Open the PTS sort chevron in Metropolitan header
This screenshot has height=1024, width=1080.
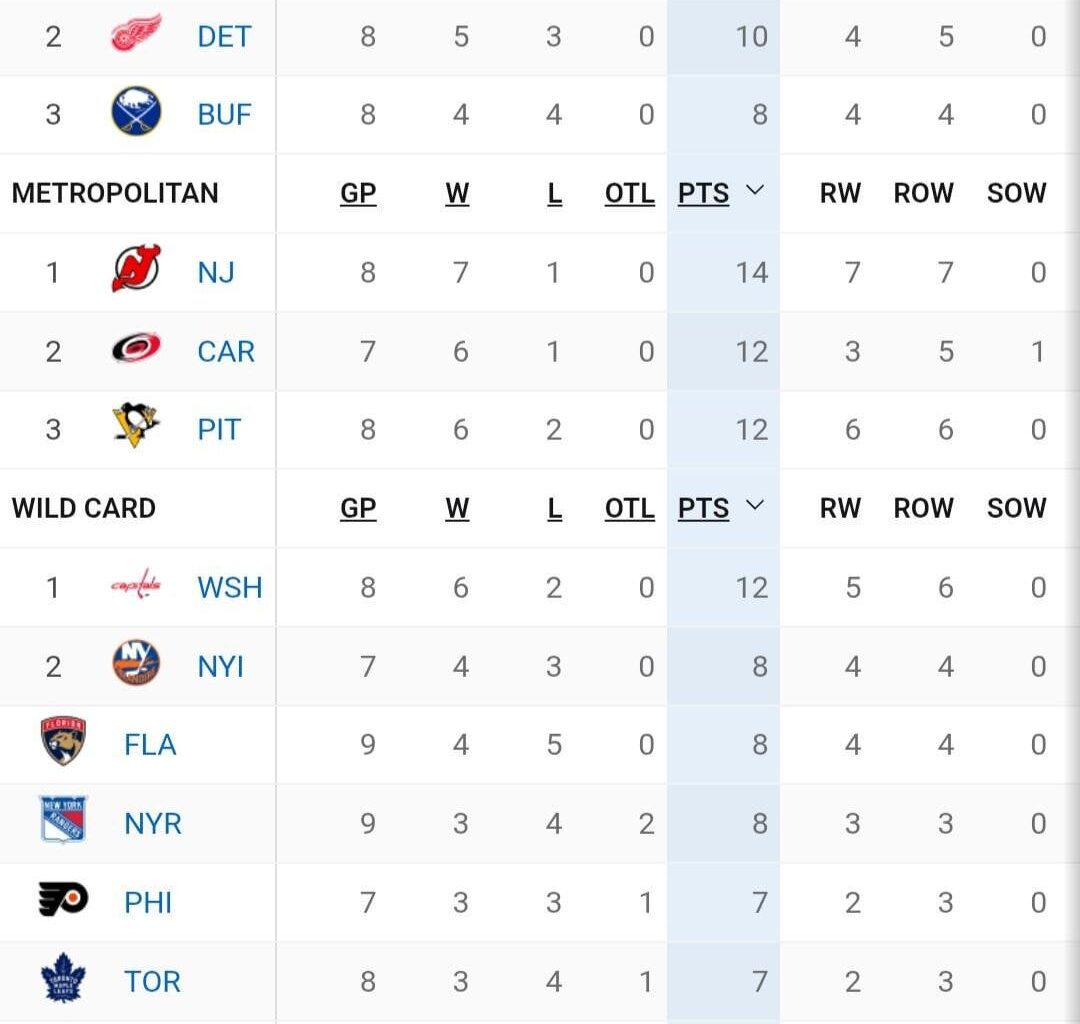(x=754, y=193)
